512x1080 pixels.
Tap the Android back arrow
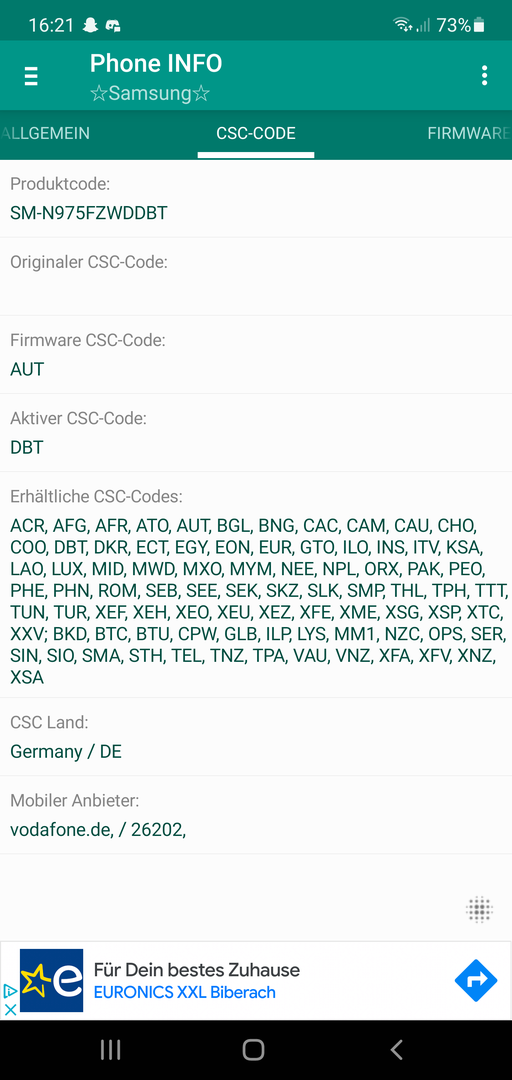[x=396, y=1050]
